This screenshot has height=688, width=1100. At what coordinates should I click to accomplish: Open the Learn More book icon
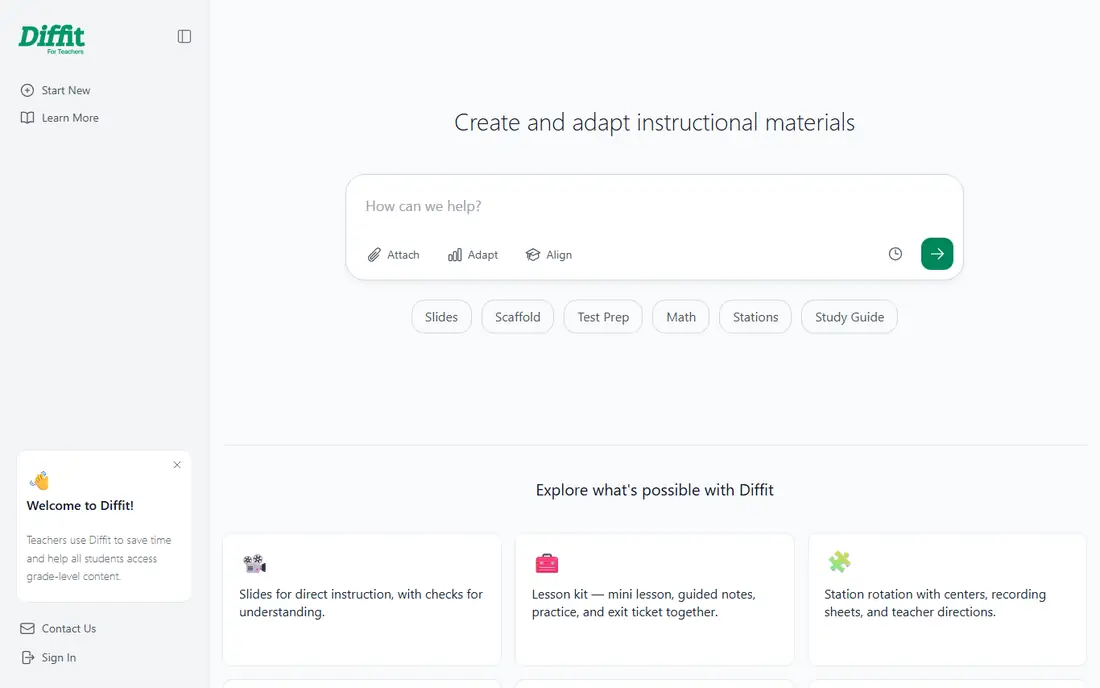(27, 118)
